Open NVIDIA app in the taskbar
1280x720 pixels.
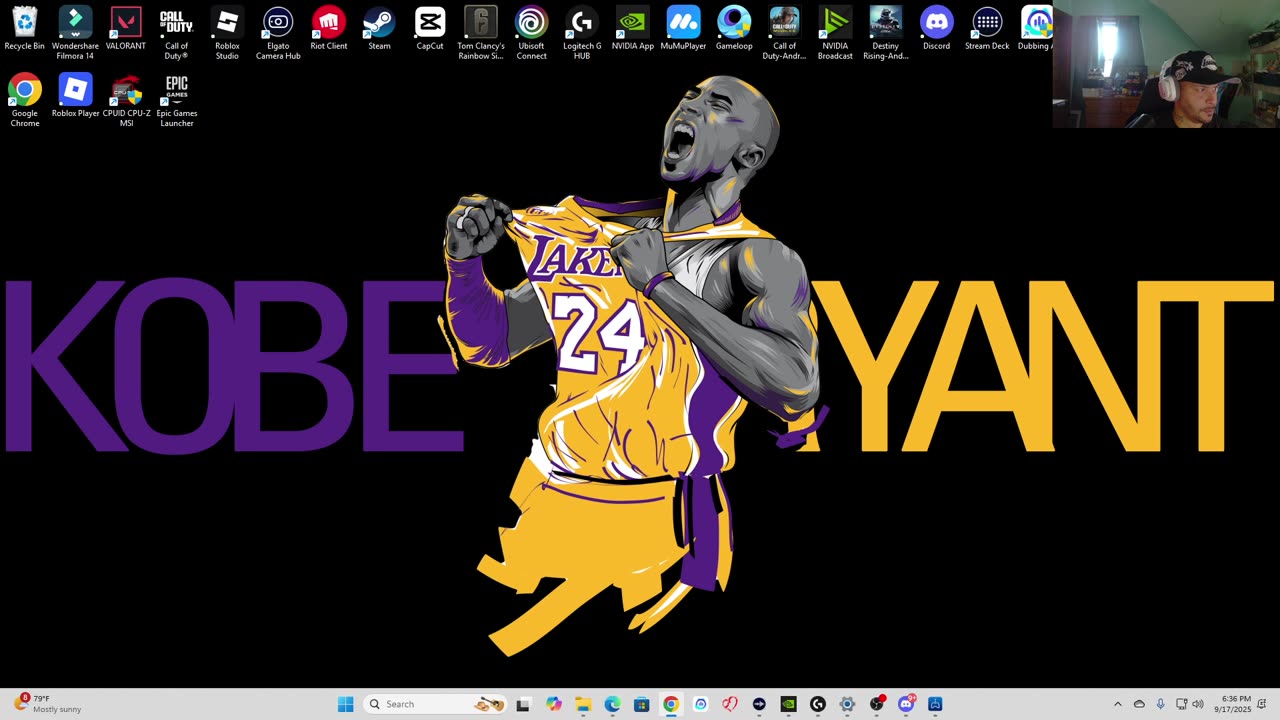(x=788, y=704)
